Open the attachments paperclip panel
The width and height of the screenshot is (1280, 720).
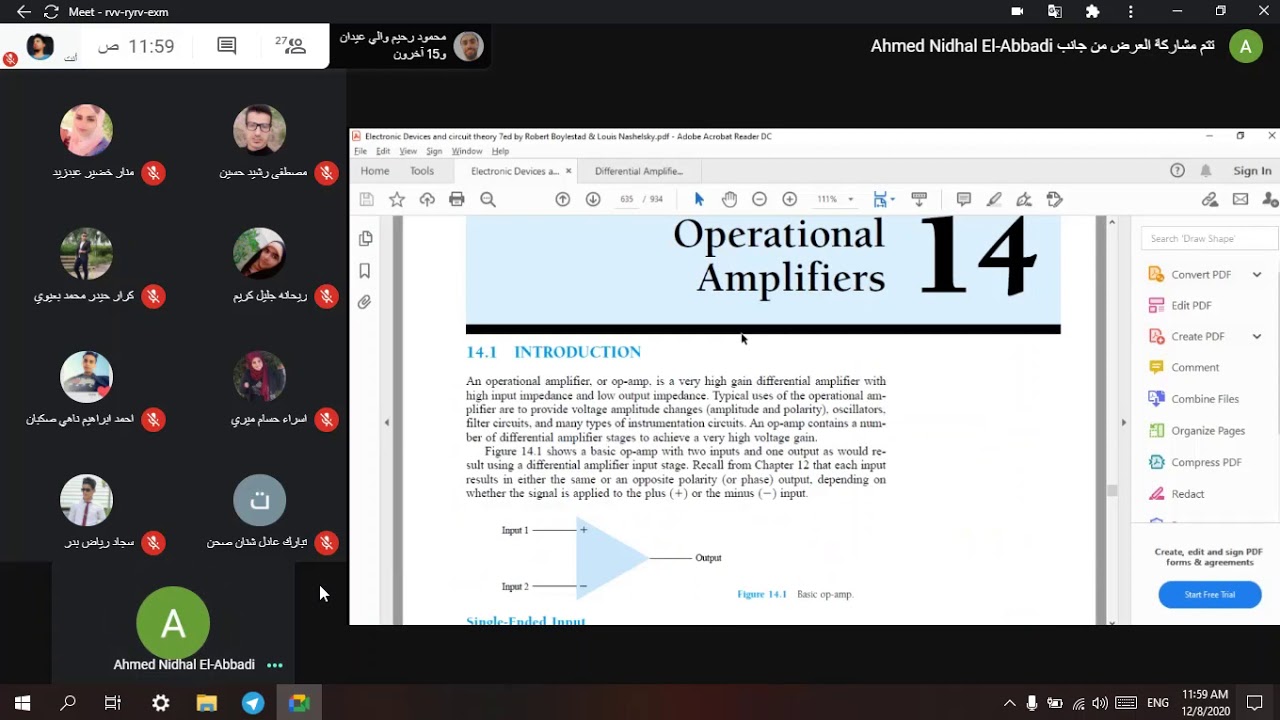pyautogui.click(x=365, y=301)
